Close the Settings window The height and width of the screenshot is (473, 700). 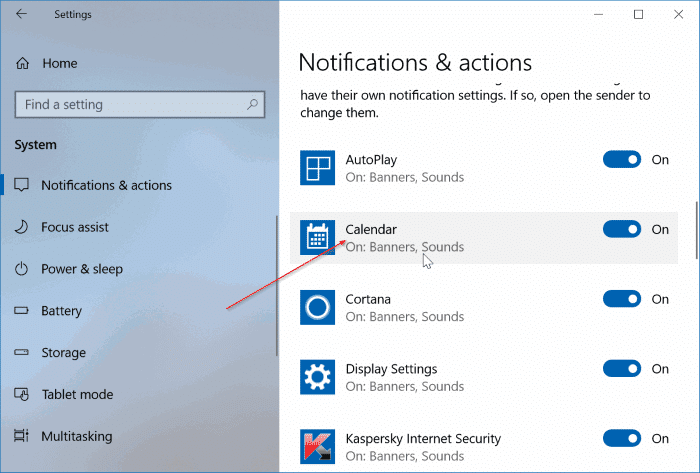pos(679,14)
